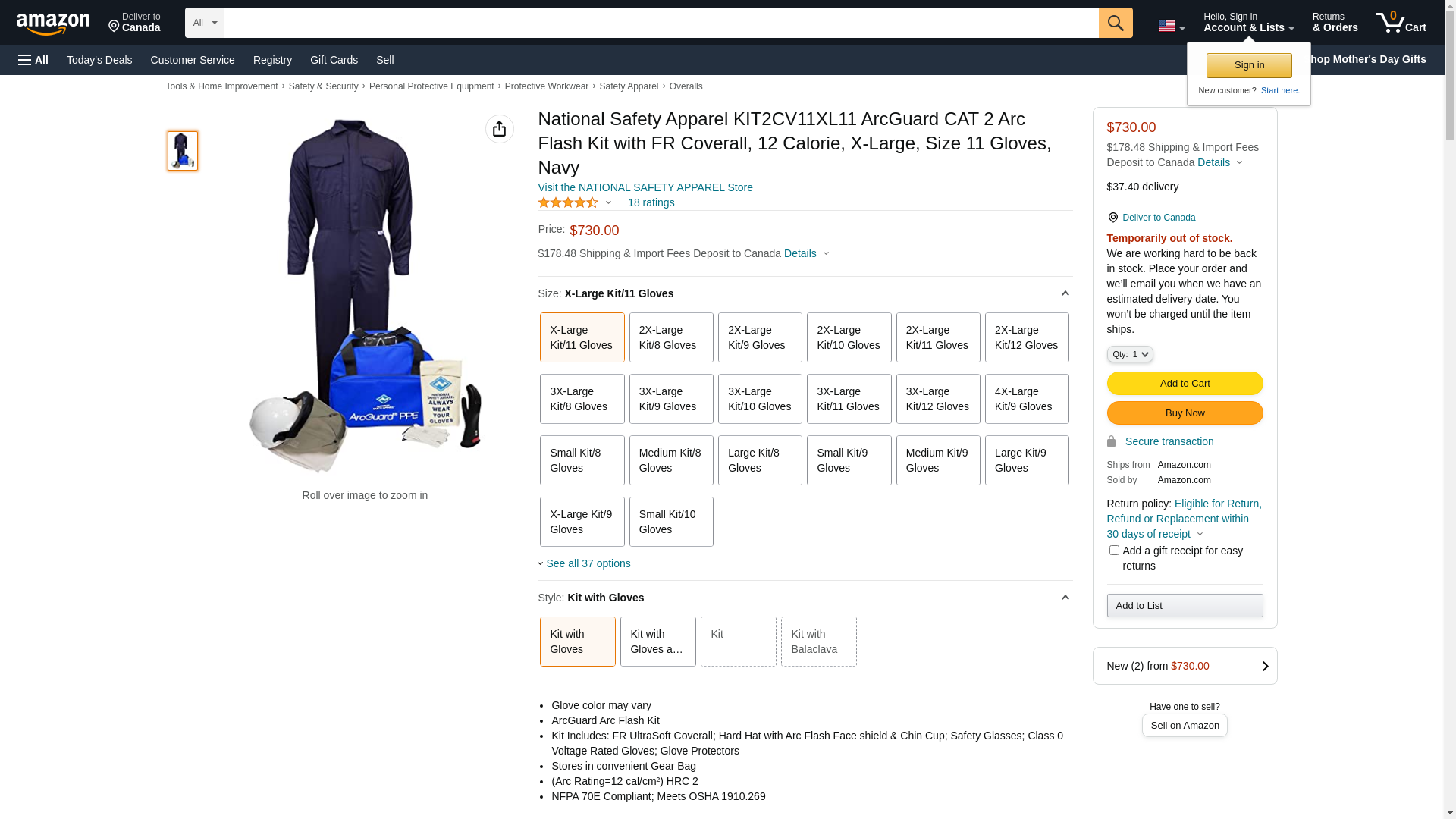Click the US flag language selector
The height and width of the screenshot is (819, 1456).
[x=1170, y=26]
